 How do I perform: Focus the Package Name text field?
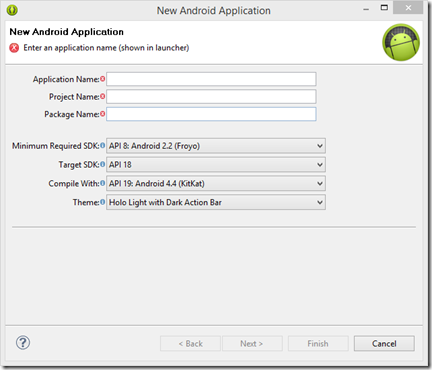[211, 114]
